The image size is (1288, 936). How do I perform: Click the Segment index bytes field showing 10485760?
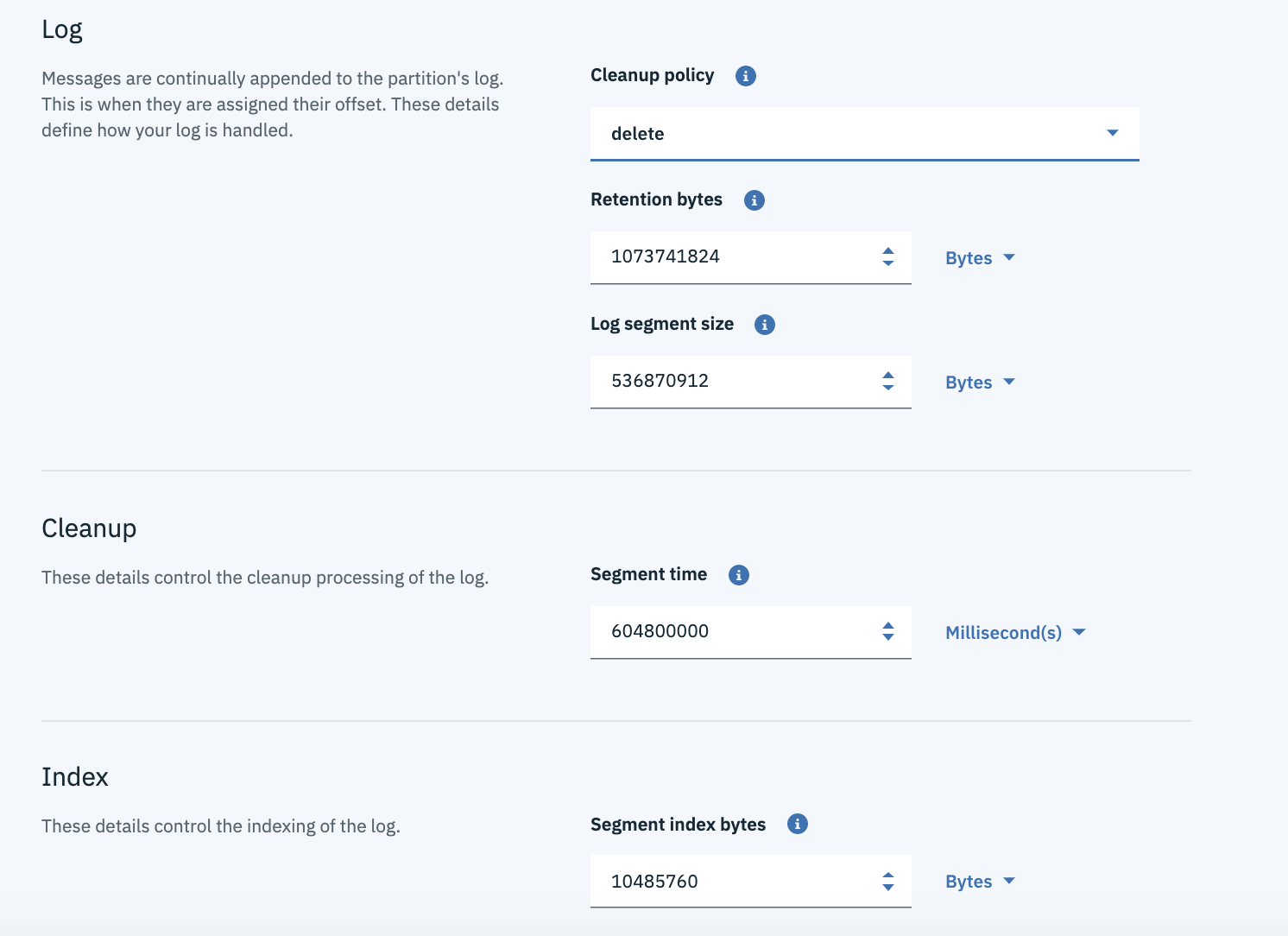pyautogui.click(x=734, y=882)
